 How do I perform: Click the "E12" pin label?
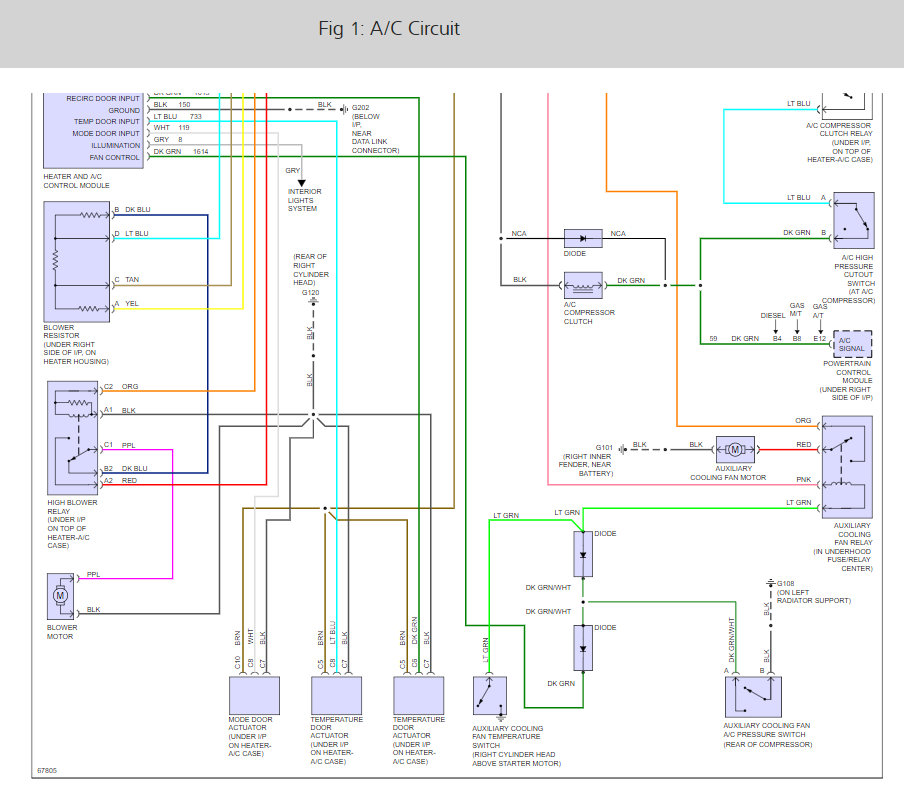tap(819, 339)
